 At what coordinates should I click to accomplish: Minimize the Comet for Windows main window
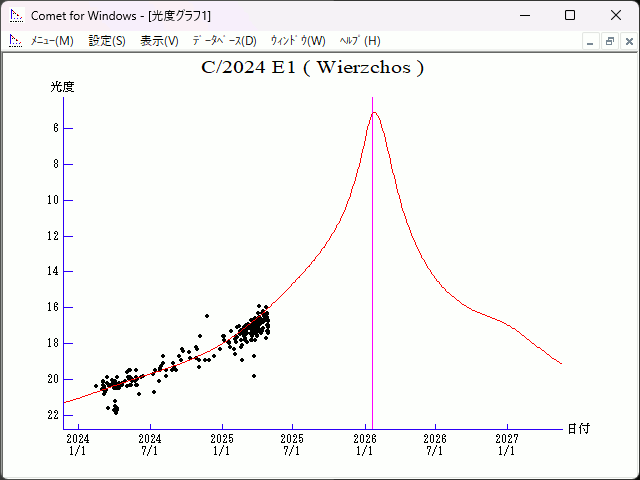[525, 16]
